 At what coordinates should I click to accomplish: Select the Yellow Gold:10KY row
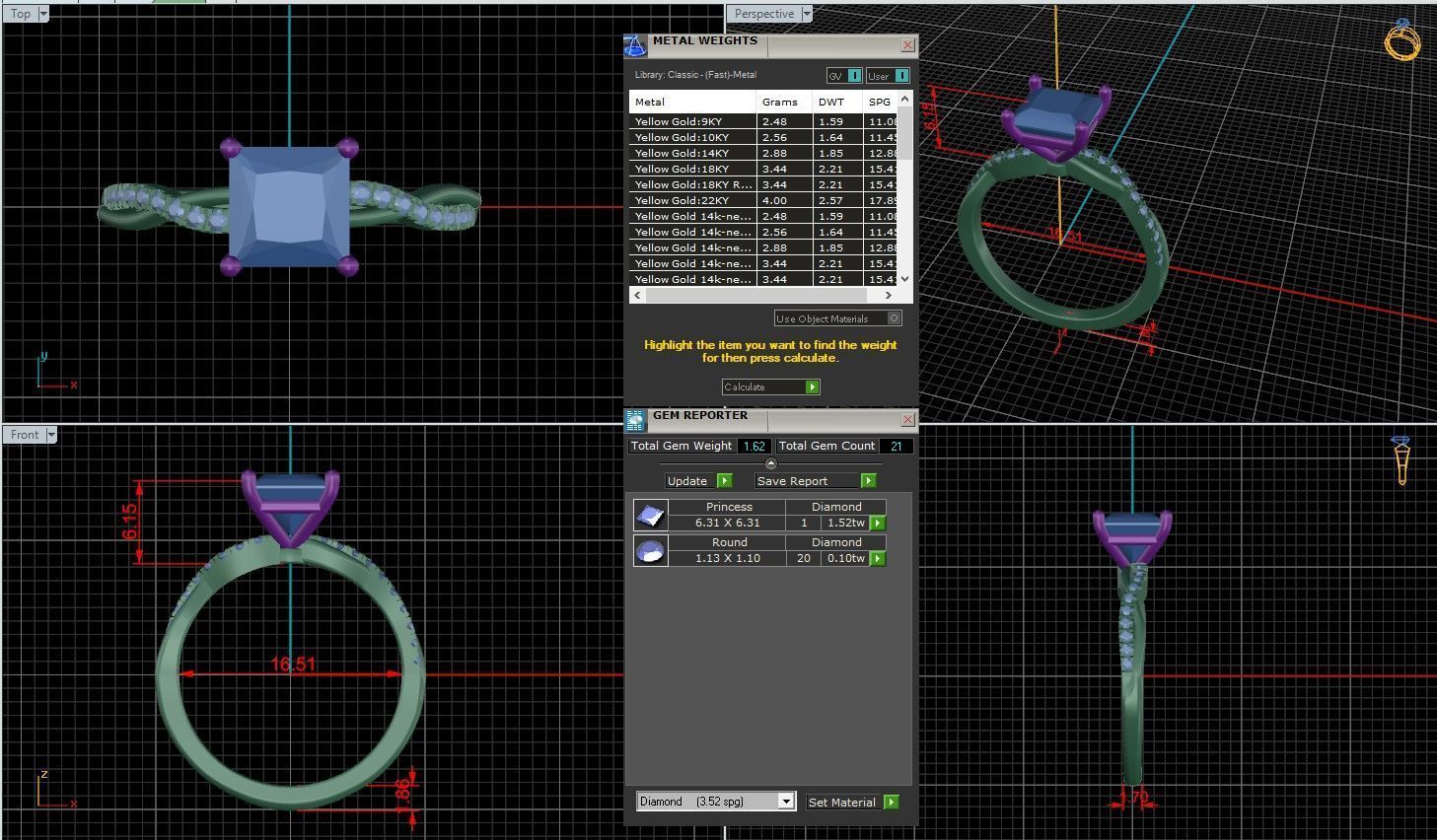coord(764,137)
